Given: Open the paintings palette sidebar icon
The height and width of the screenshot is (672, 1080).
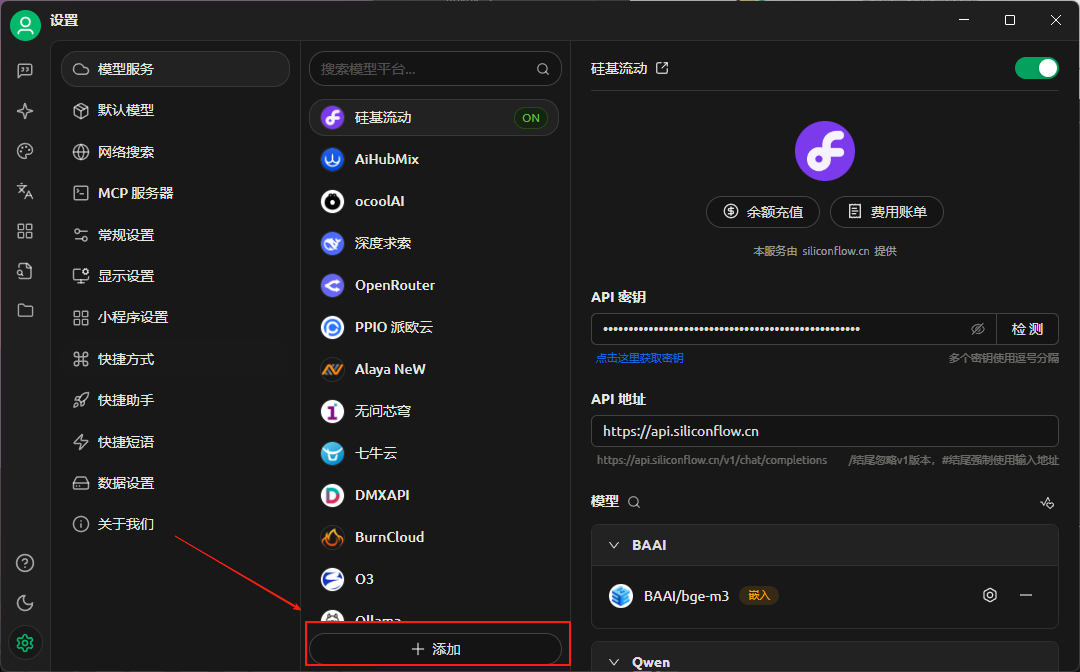Looking at the screenshot, I should point(25,151).
